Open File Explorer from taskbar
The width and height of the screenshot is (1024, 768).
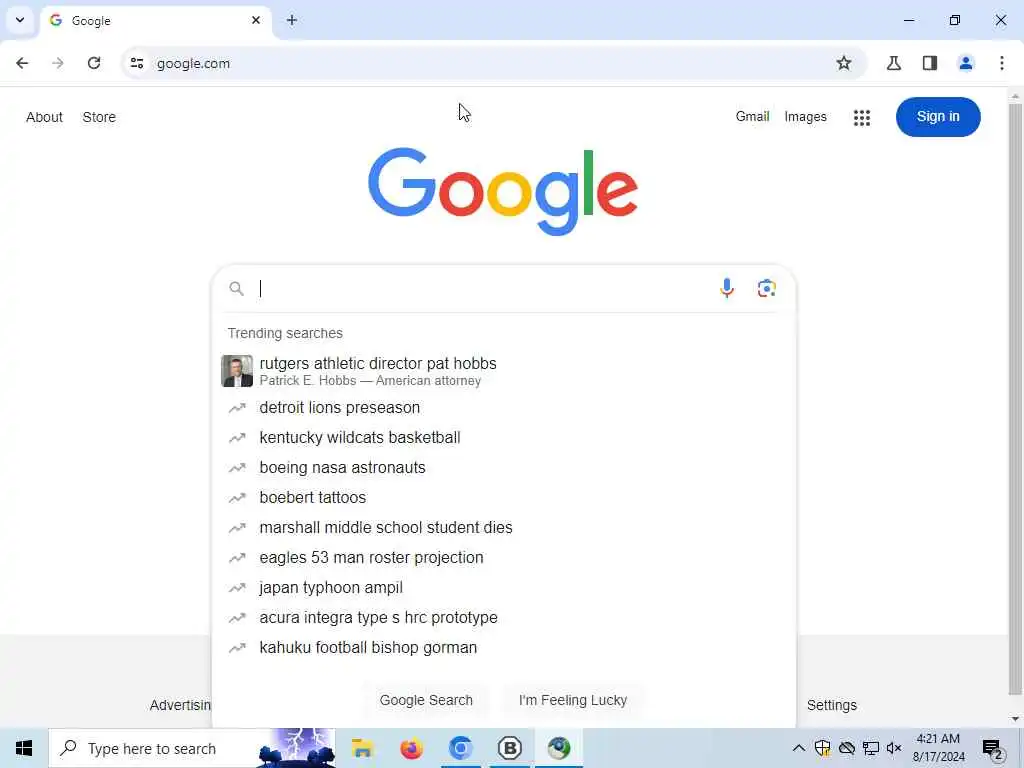(362, 748)
